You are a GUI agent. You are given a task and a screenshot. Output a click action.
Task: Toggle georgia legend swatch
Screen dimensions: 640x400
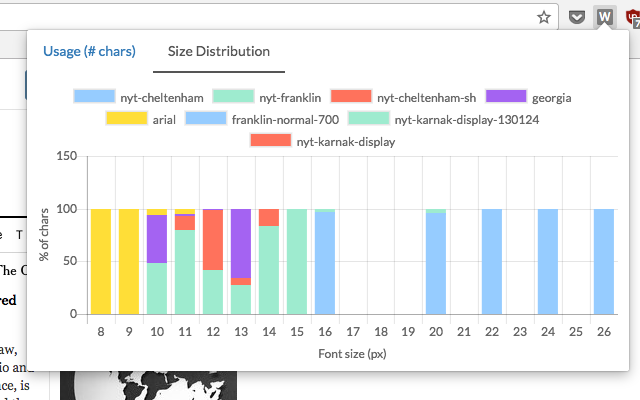[506, 96]
